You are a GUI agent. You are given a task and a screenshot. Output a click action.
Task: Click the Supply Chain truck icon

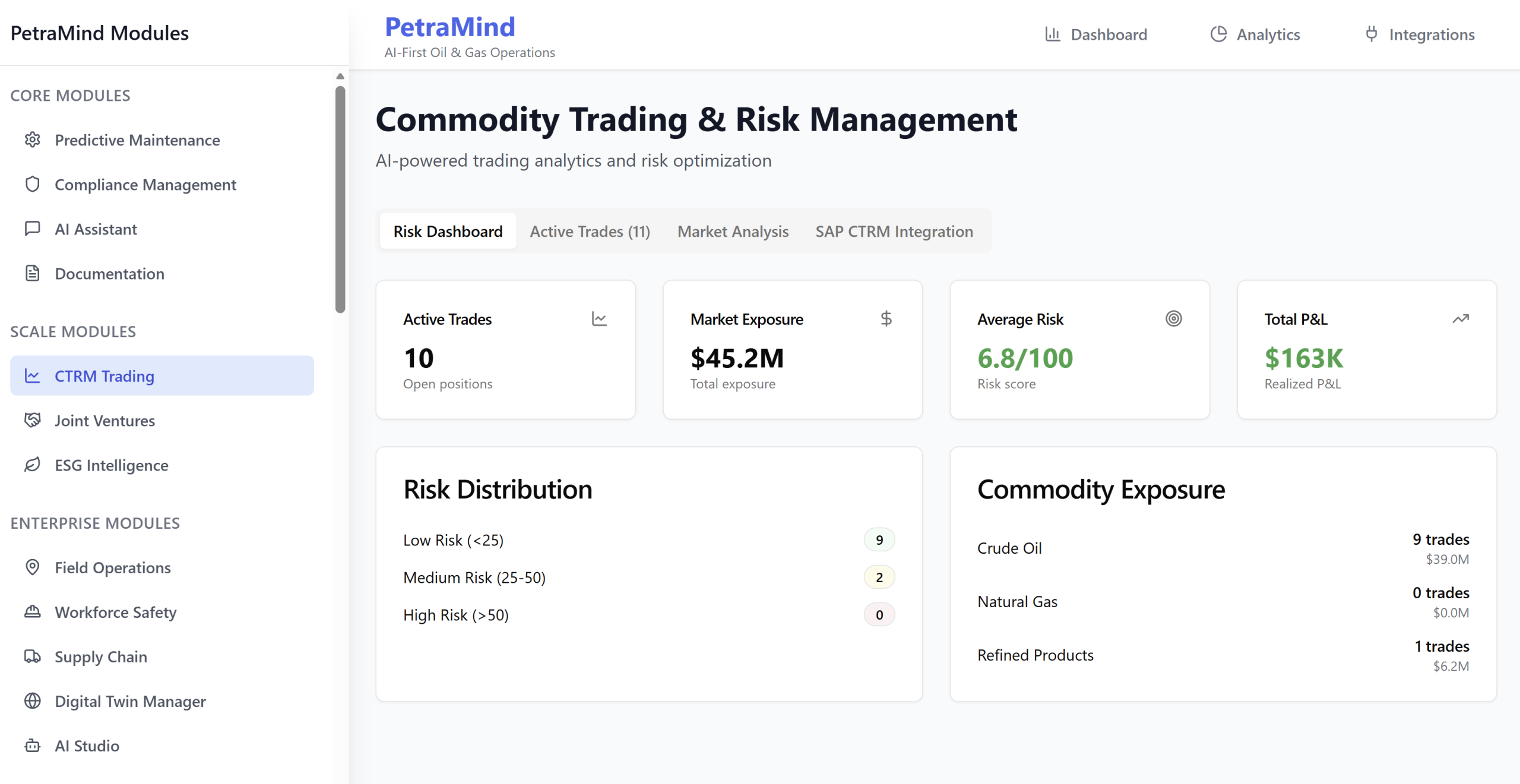33,656
